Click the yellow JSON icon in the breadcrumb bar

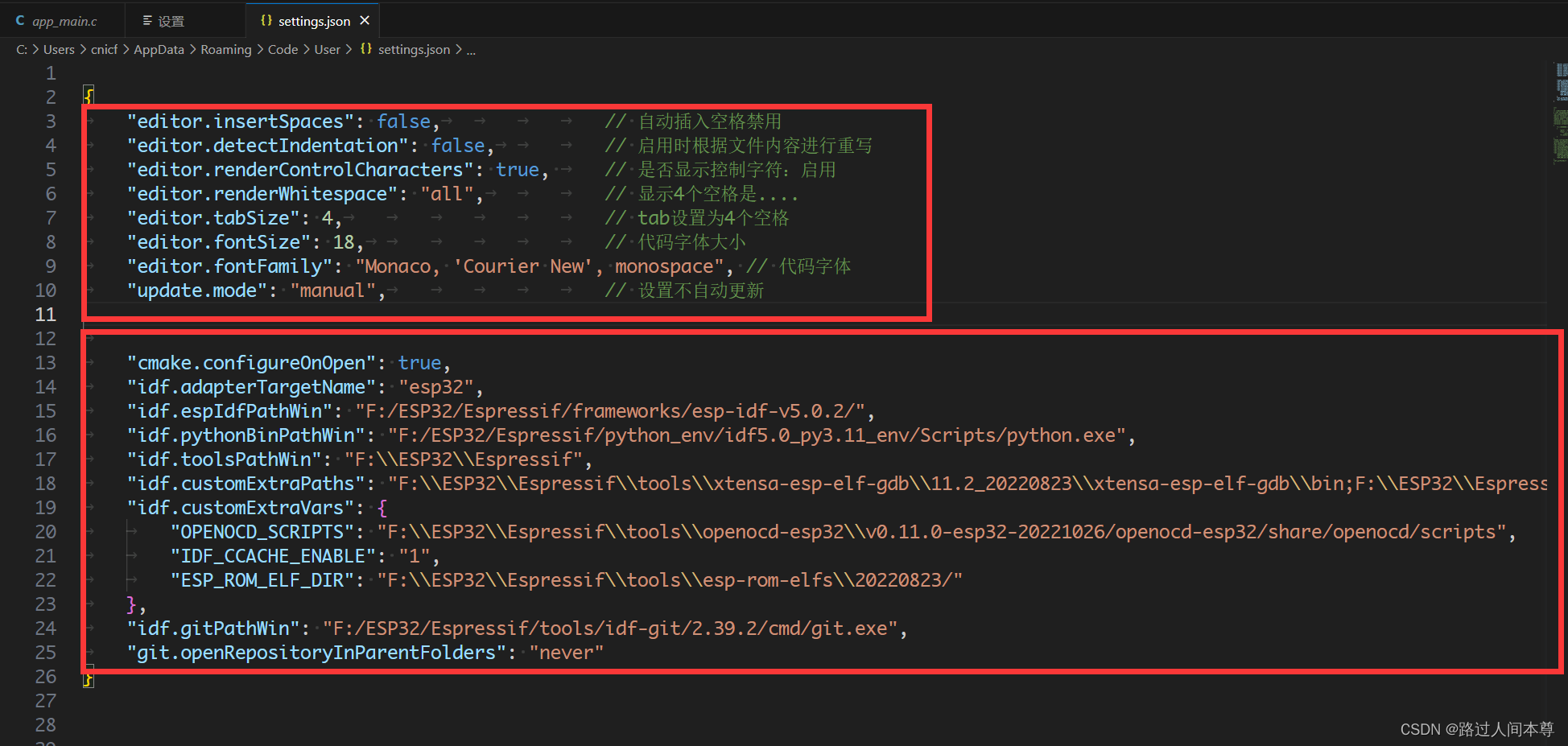click(x=366, y=49)
